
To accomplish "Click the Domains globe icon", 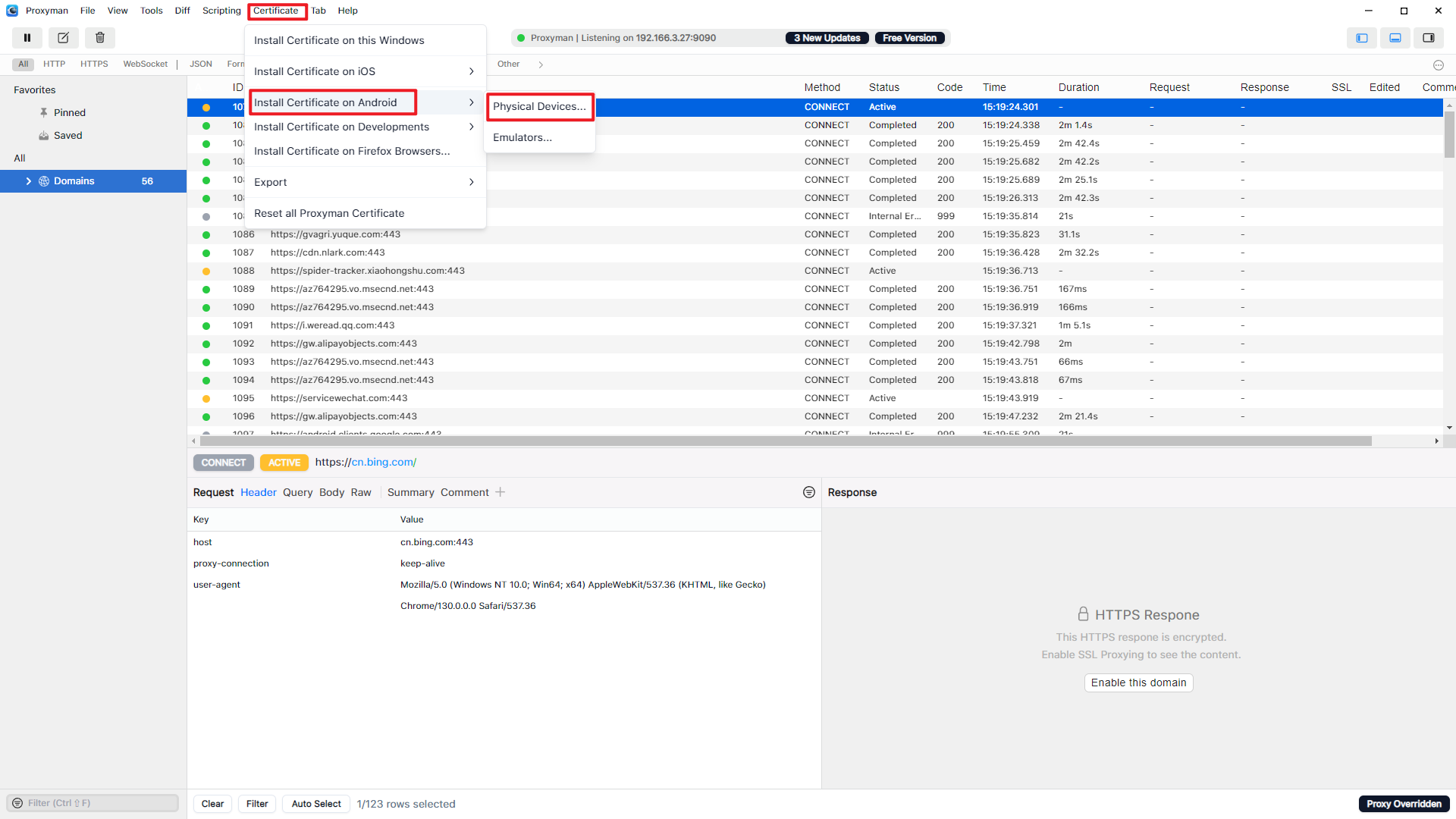I will (44, 181).
